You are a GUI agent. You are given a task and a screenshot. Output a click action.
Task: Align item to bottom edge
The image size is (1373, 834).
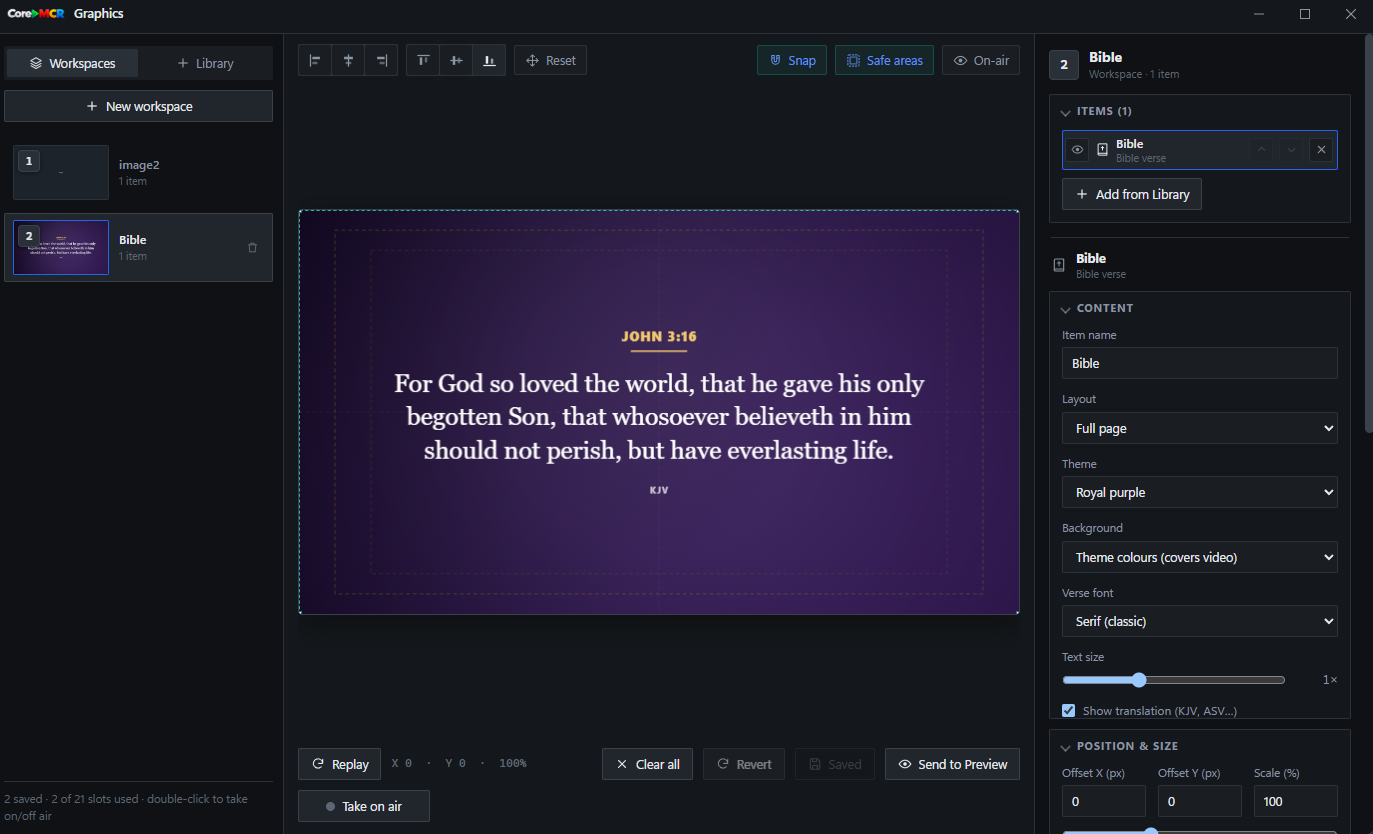[x=489, y=61]
